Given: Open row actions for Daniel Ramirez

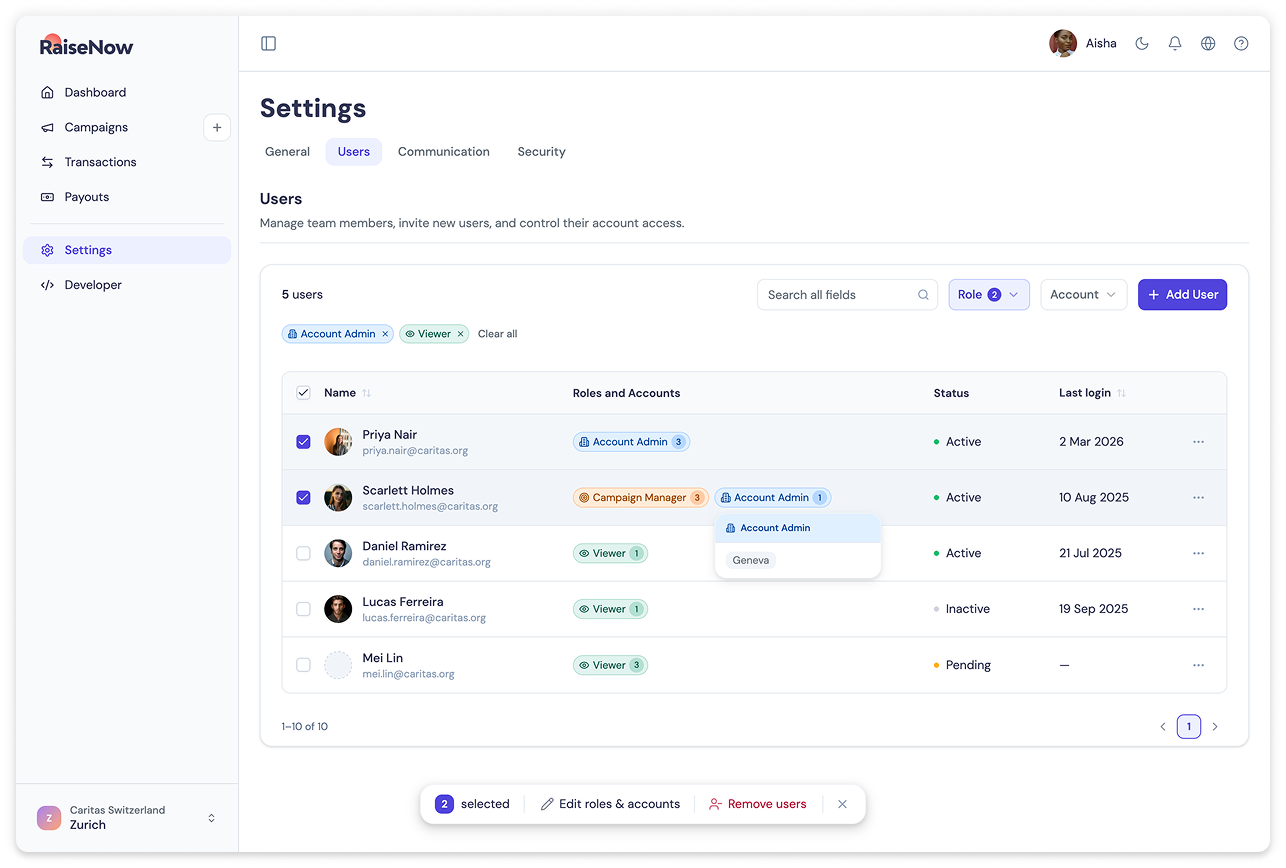Looking at the screenshot, I should pos(1198,553).
